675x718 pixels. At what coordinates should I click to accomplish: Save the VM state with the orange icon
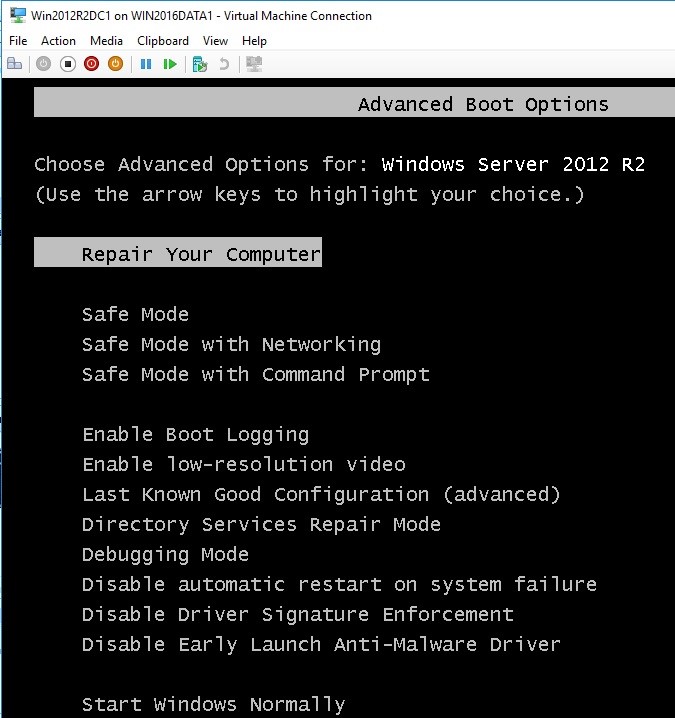[x=115, y=64]
